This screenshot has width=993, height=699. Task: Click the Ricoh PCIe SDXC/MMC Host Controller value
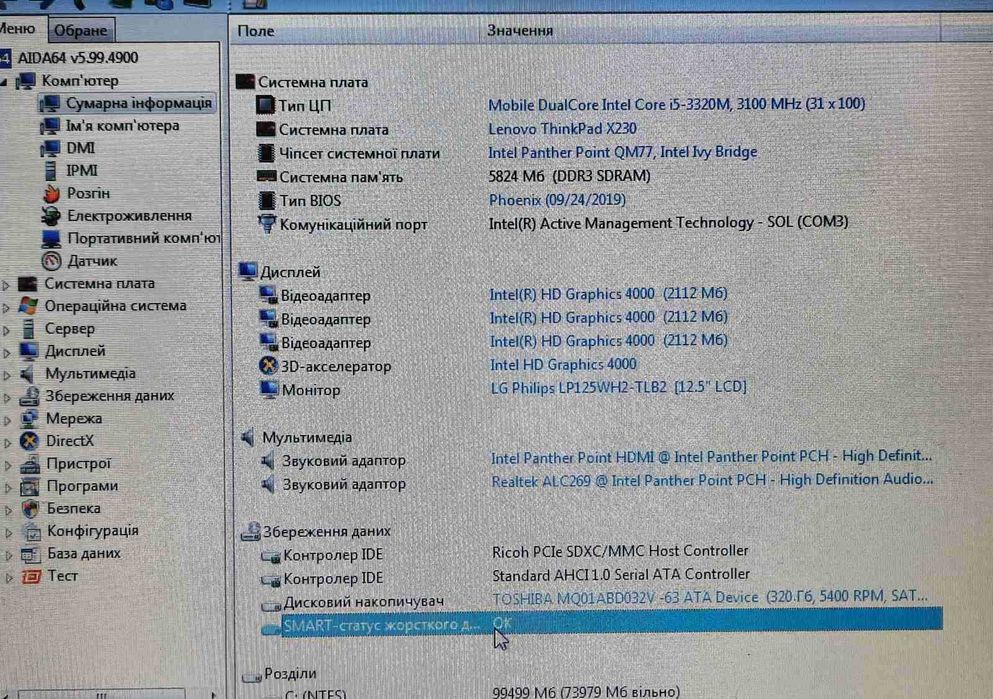pyautogui.click(x=620, y=551)
